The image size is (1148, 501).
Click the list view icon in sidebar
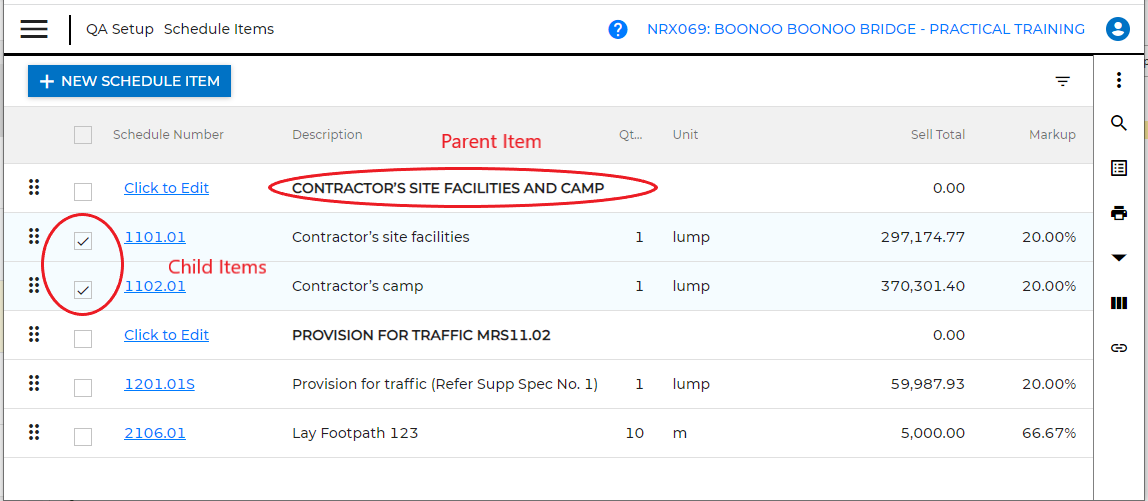coord(1119,168)
